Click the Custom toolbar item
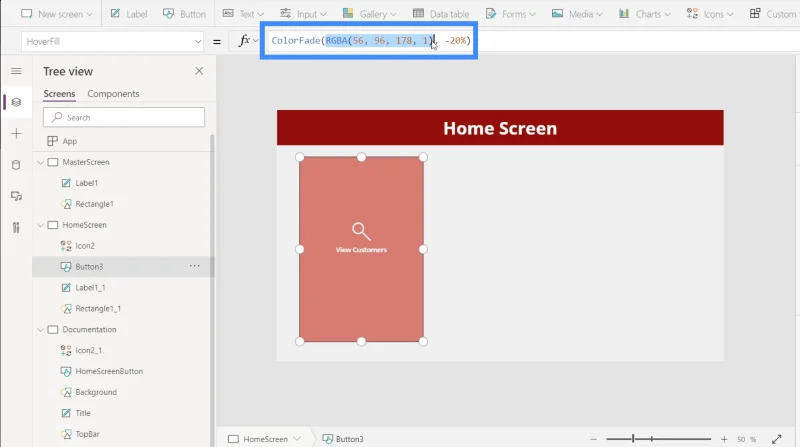The height and width of the screenshot is (447, 800). [x=772, y=14]
